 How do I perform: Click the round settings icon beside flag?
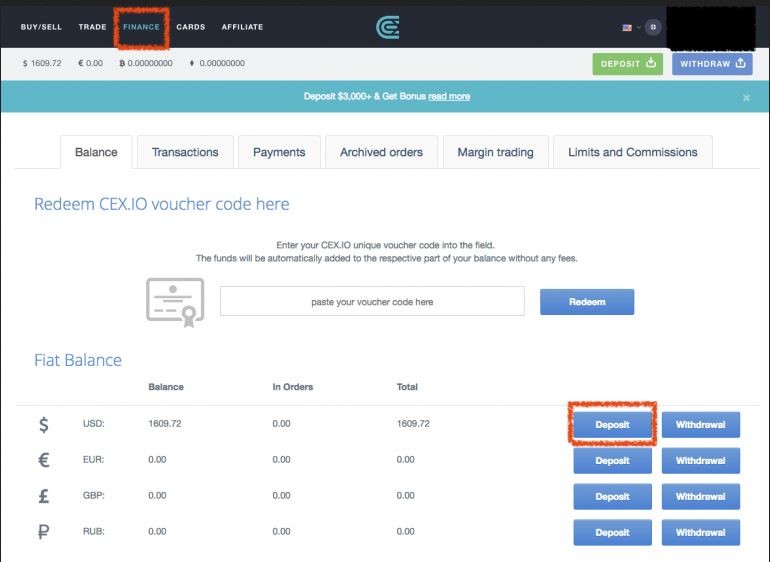[653, 27]
